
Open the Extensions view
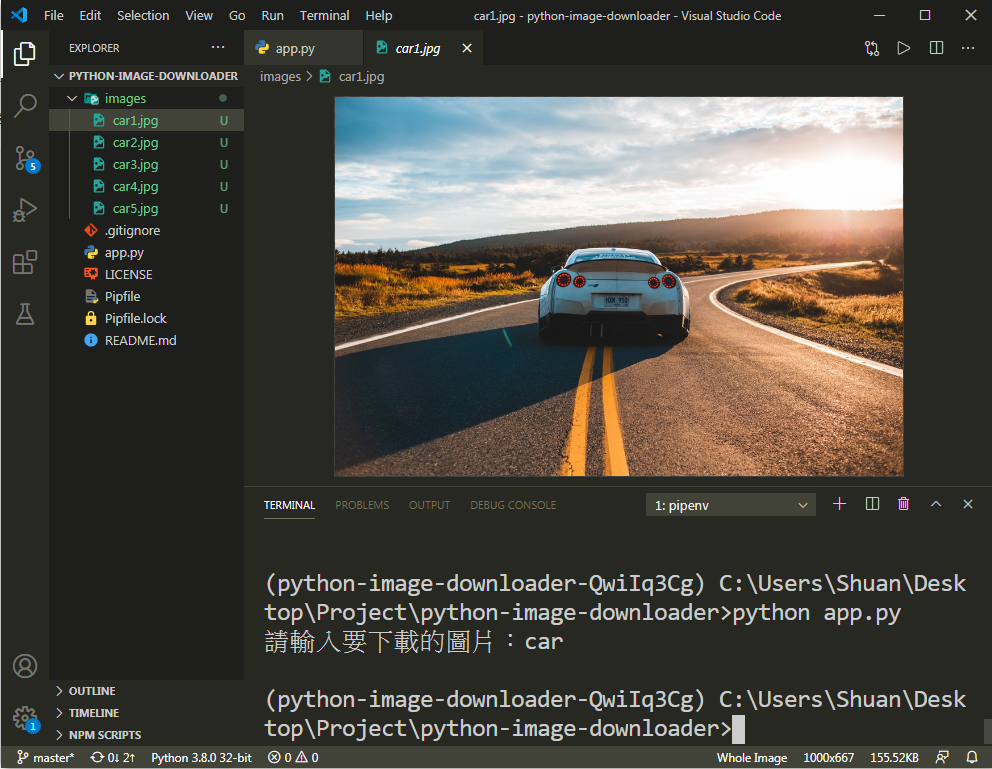25,262
